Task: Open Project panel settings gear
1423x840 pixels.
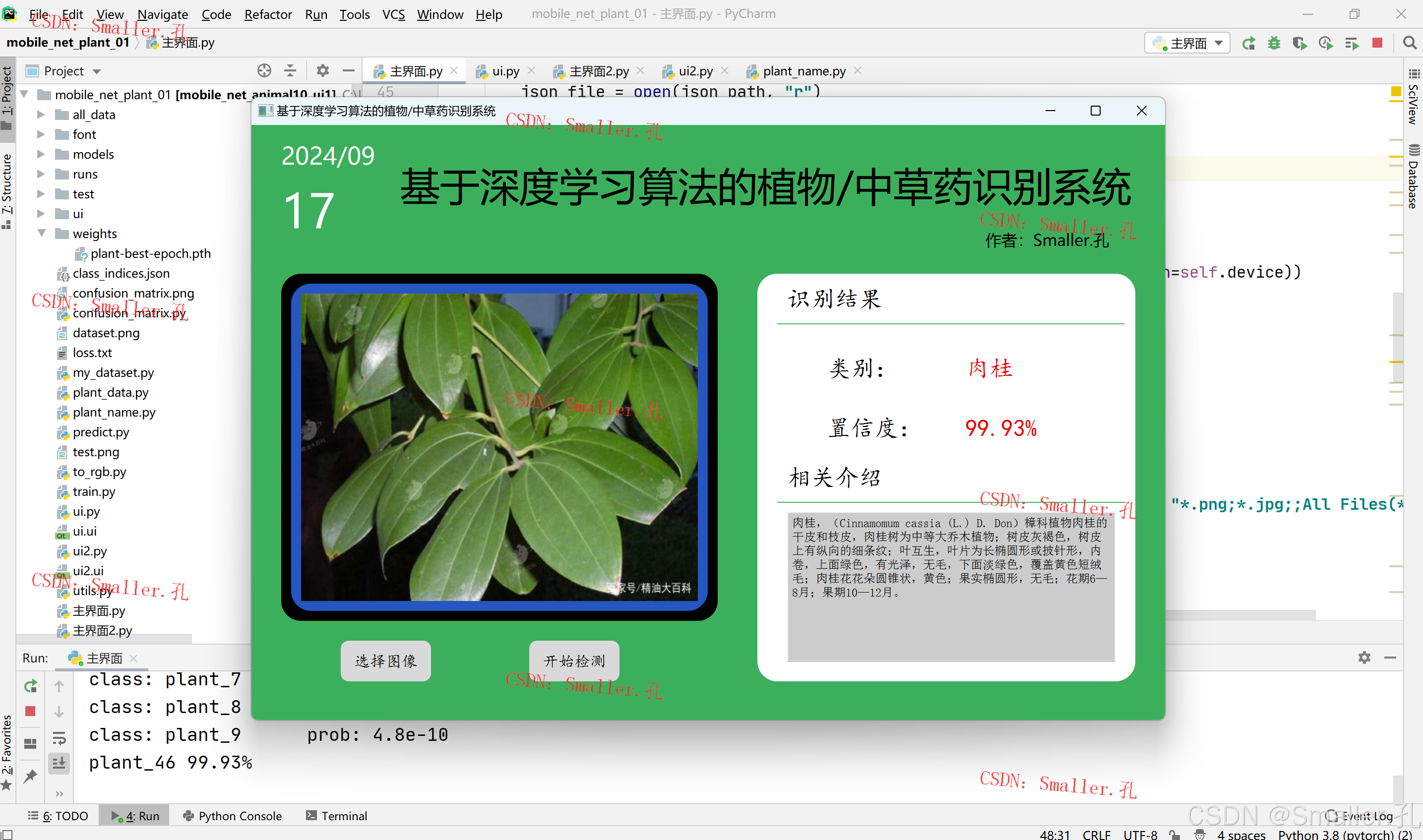Action: 322,71
